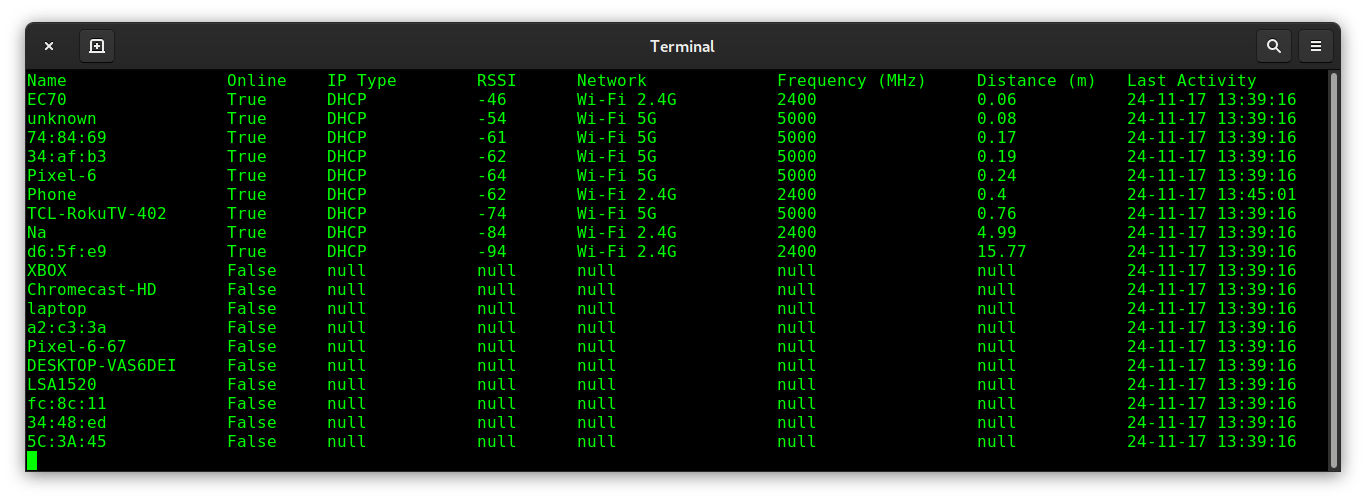This screenshot has width=1366, height=500.
Task: Click the Distance (m) column header
Action: coord(1036,81)
